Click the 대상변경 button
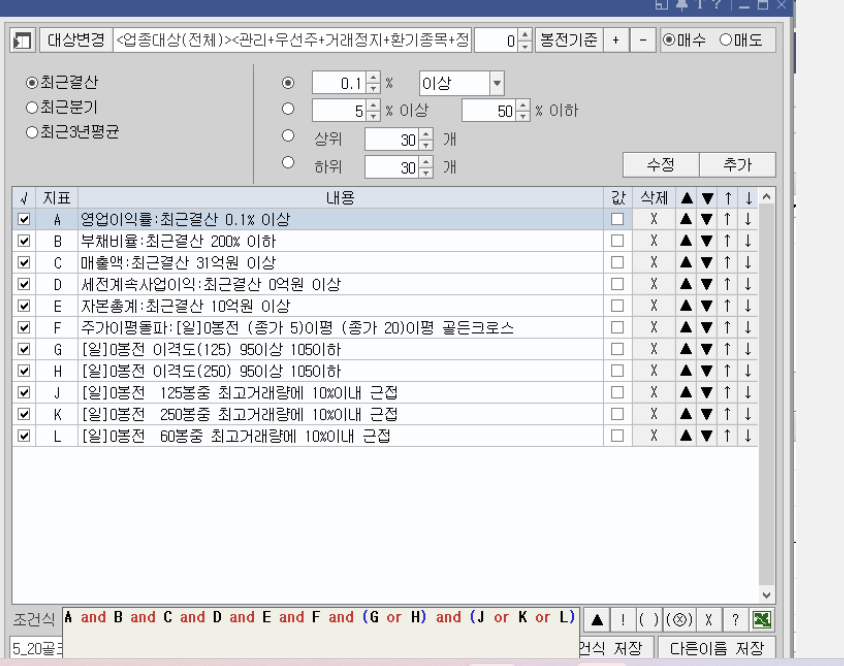 click(x=76, y=41)
